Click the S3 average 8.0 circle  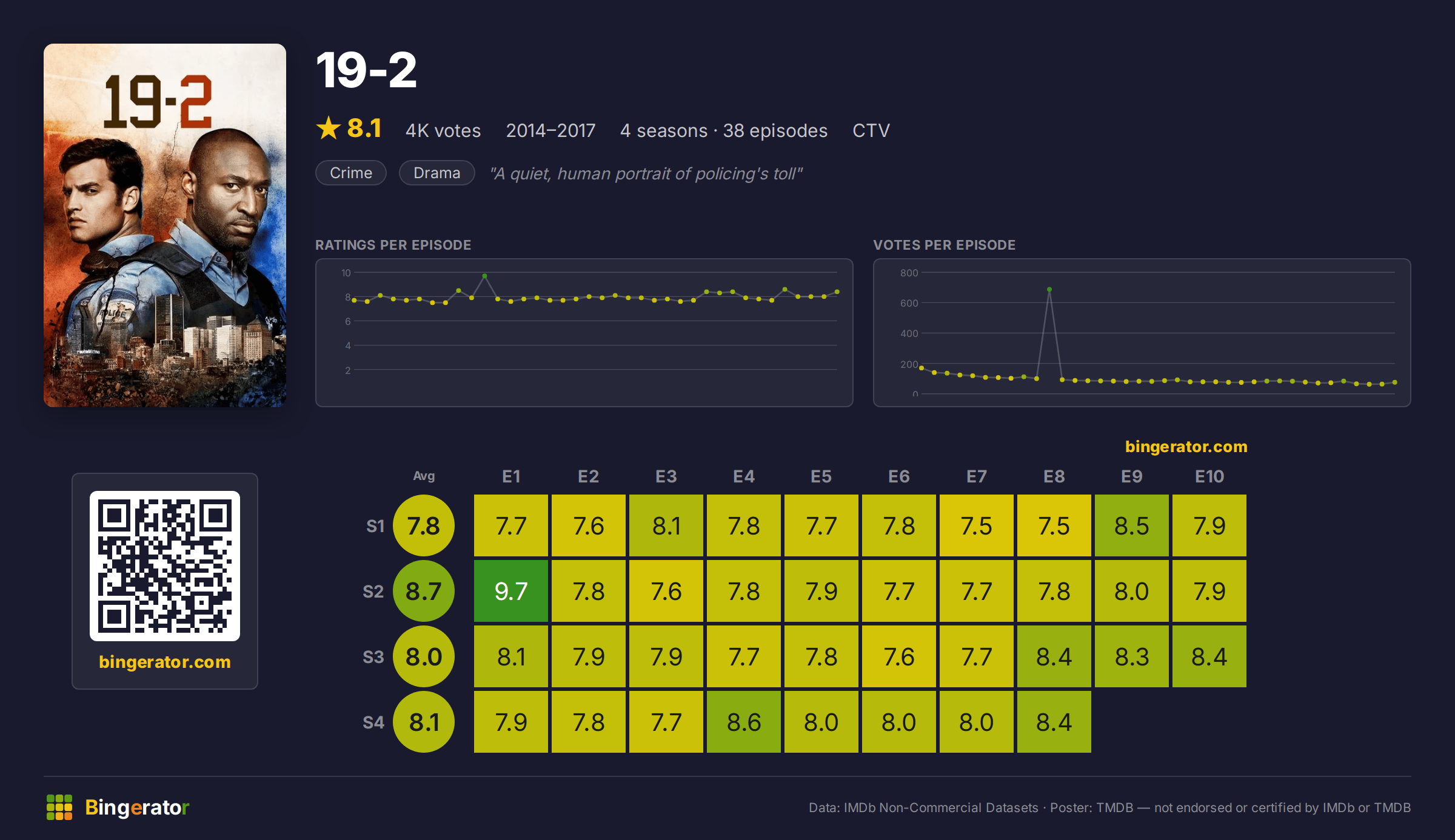424,656
